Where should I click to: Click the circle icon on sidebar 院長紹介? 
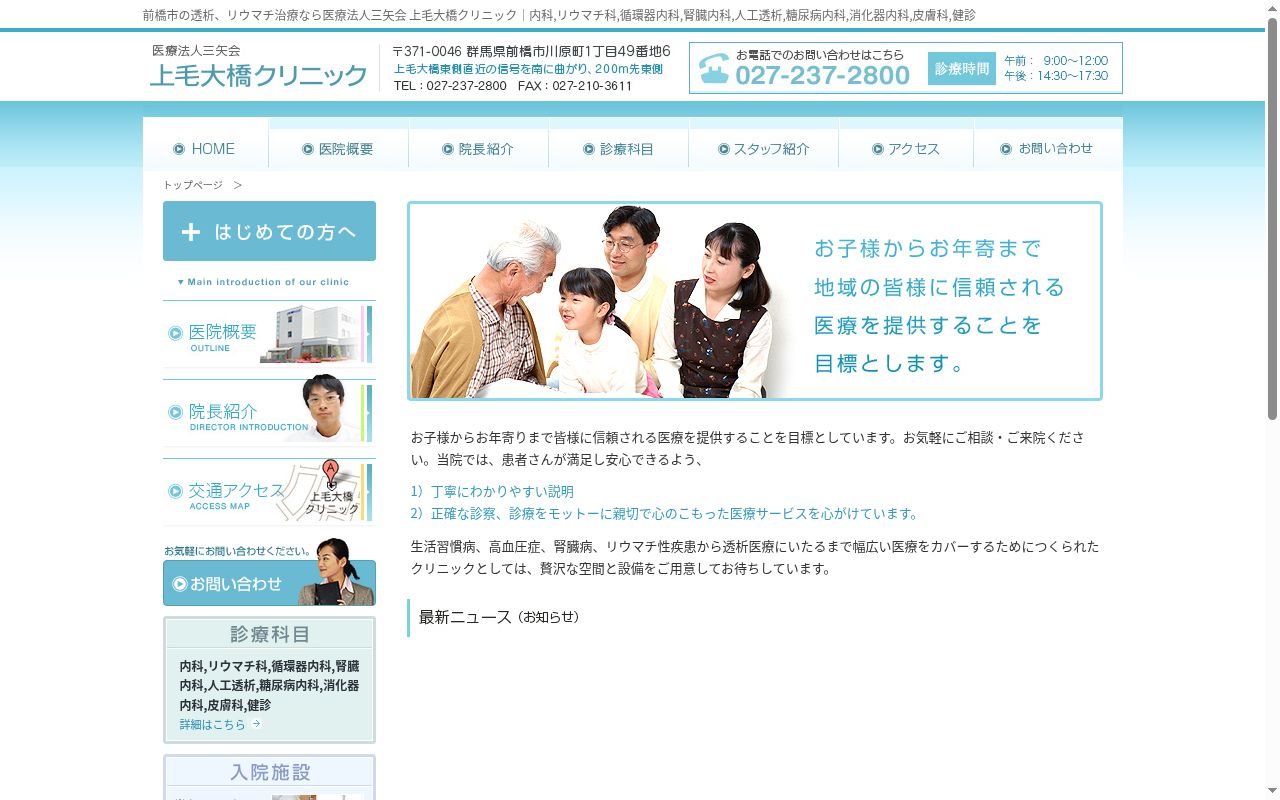coord(176,412)
